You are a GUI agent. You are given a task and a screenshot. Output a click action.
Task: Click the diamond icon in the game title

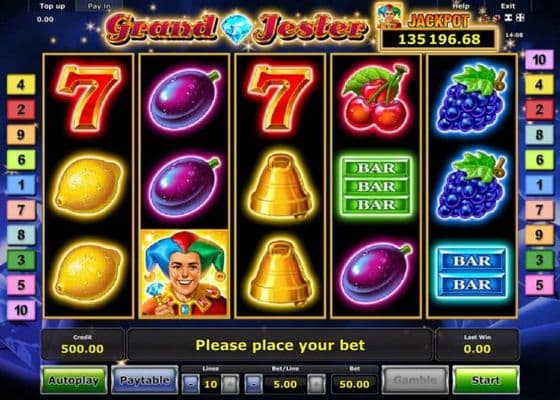click(237, 29)
